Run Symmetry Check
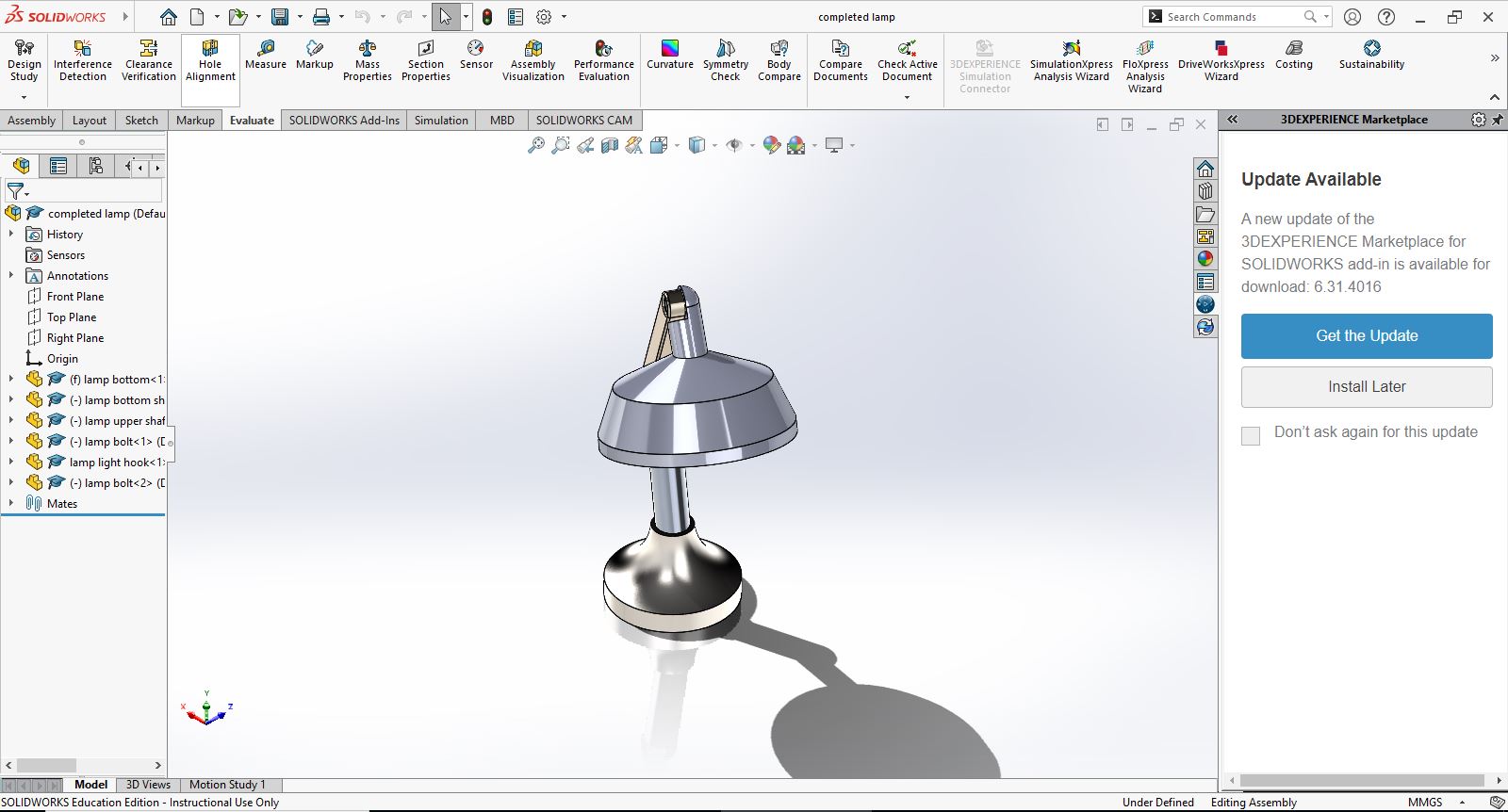The height and width of the screenshot is (812, 1508). click(x=726, y=60)
